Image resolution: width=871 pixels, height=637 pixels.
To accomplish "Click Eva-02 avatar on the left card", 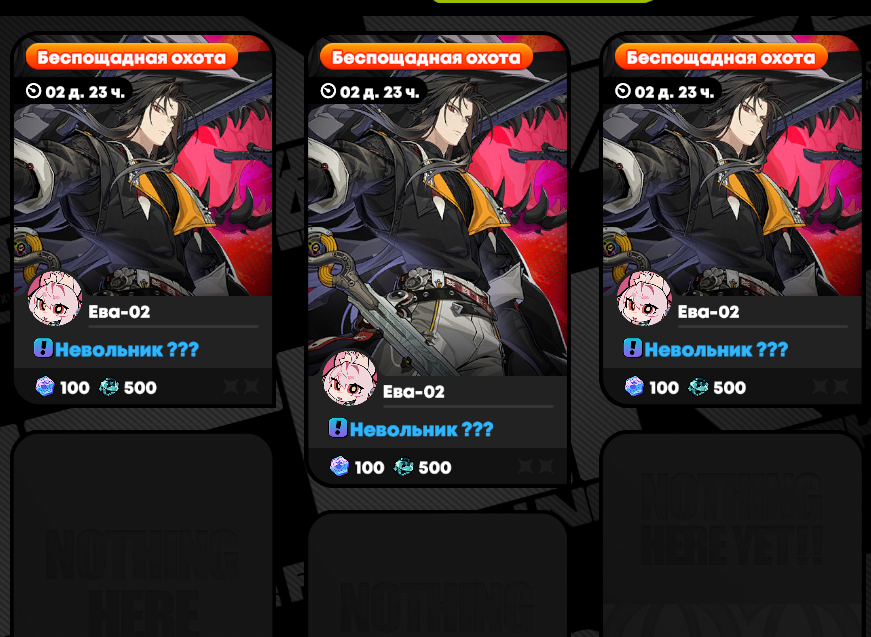I will 55,298.
